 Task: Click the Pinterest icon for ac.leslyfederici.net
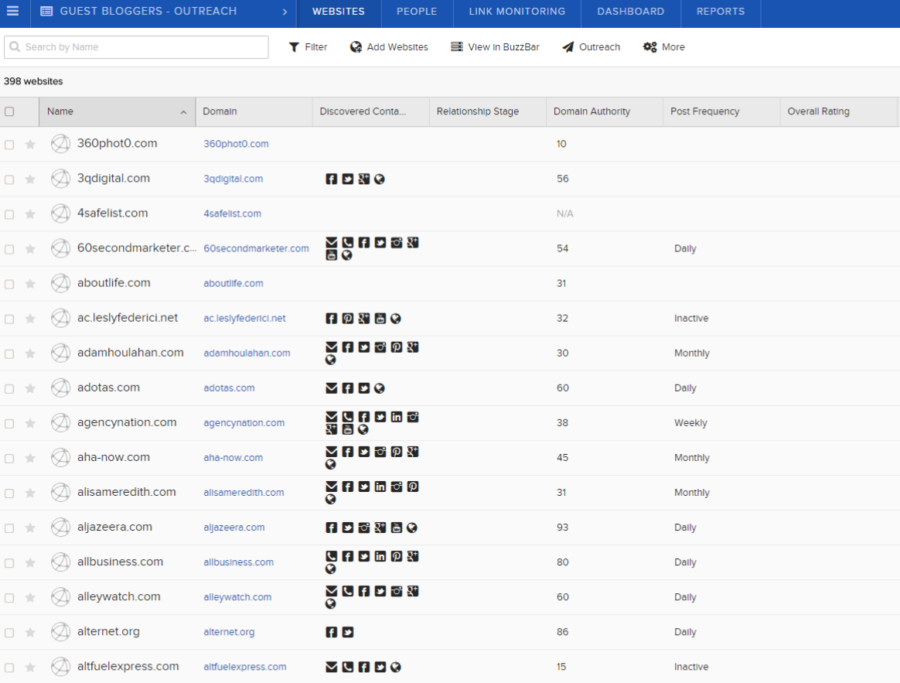coord(348,318)
